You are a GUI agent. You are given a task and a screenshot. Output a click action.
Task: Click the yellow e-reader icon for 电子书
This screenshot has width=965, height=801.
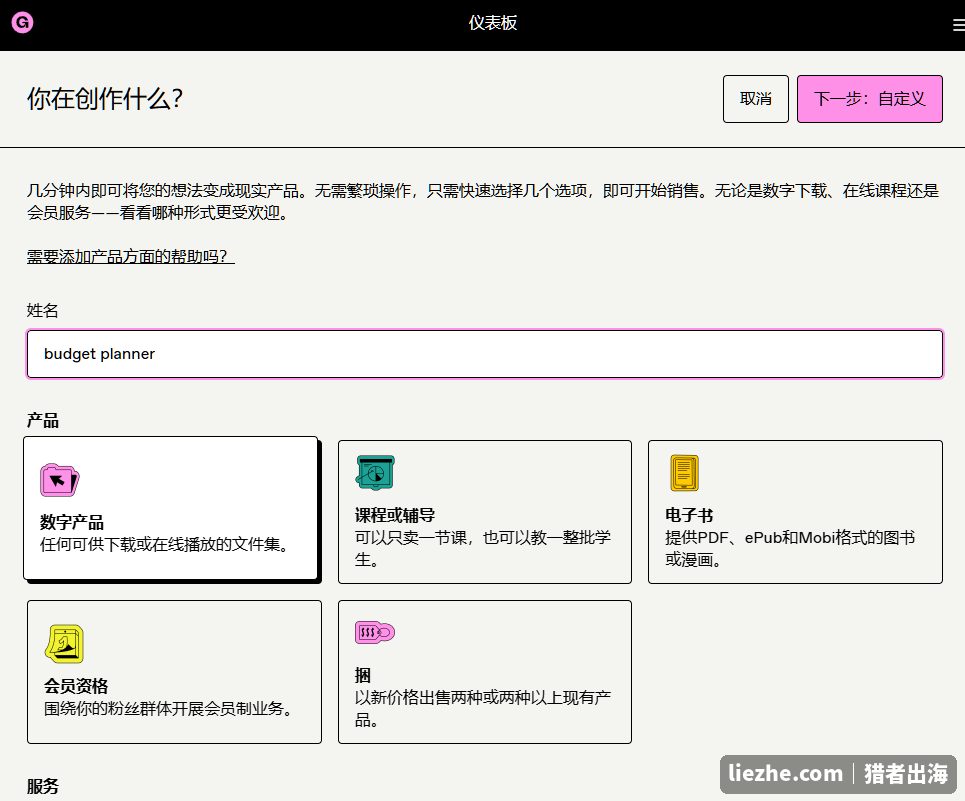coord(684,472)
